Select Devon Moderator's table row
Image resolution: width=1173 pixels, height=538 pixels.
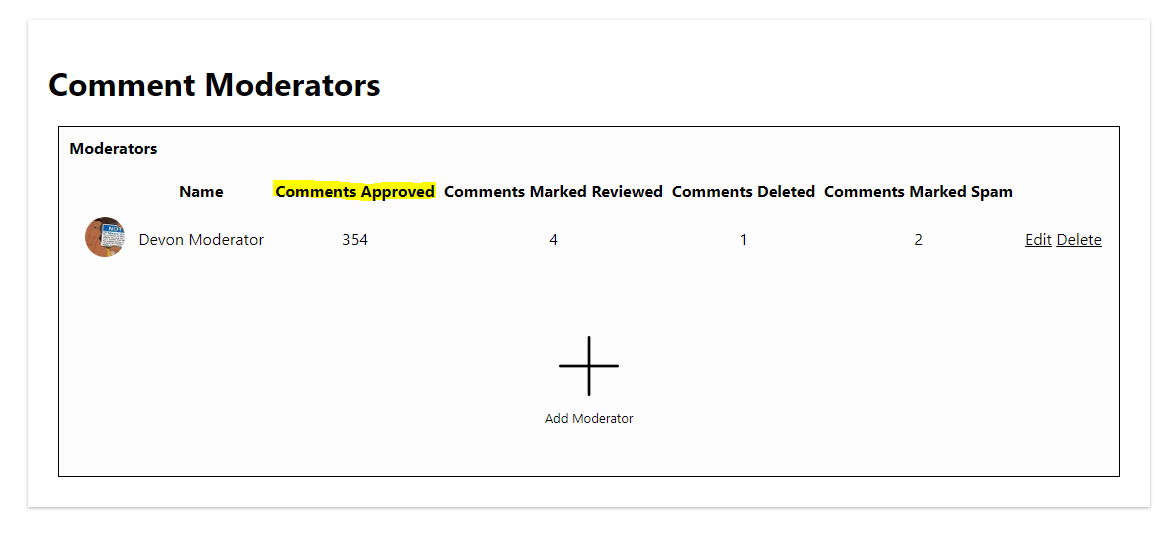(x=640, y=240)
